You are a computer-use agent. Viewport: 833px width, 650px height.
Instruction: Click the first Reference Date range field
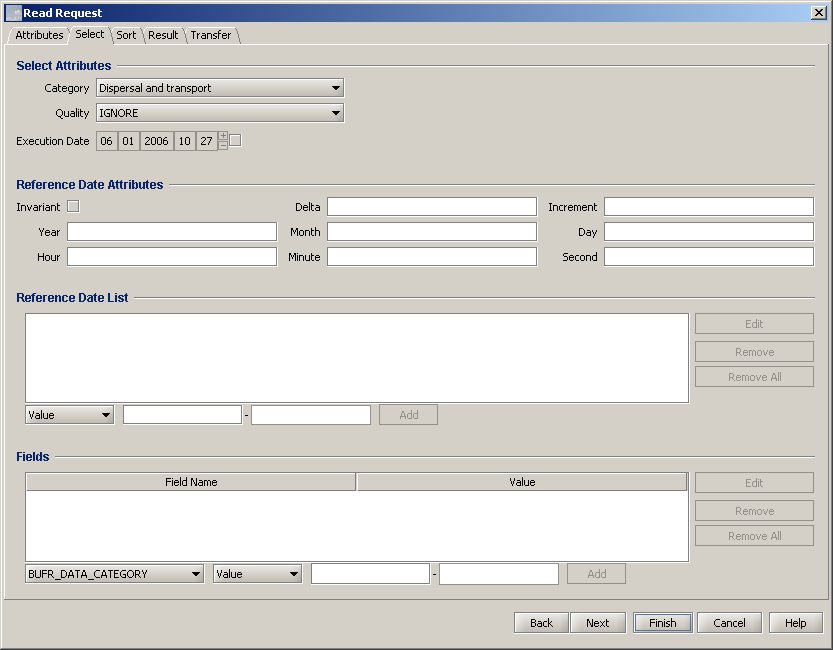pyautogui.click(x=182, y=415)
